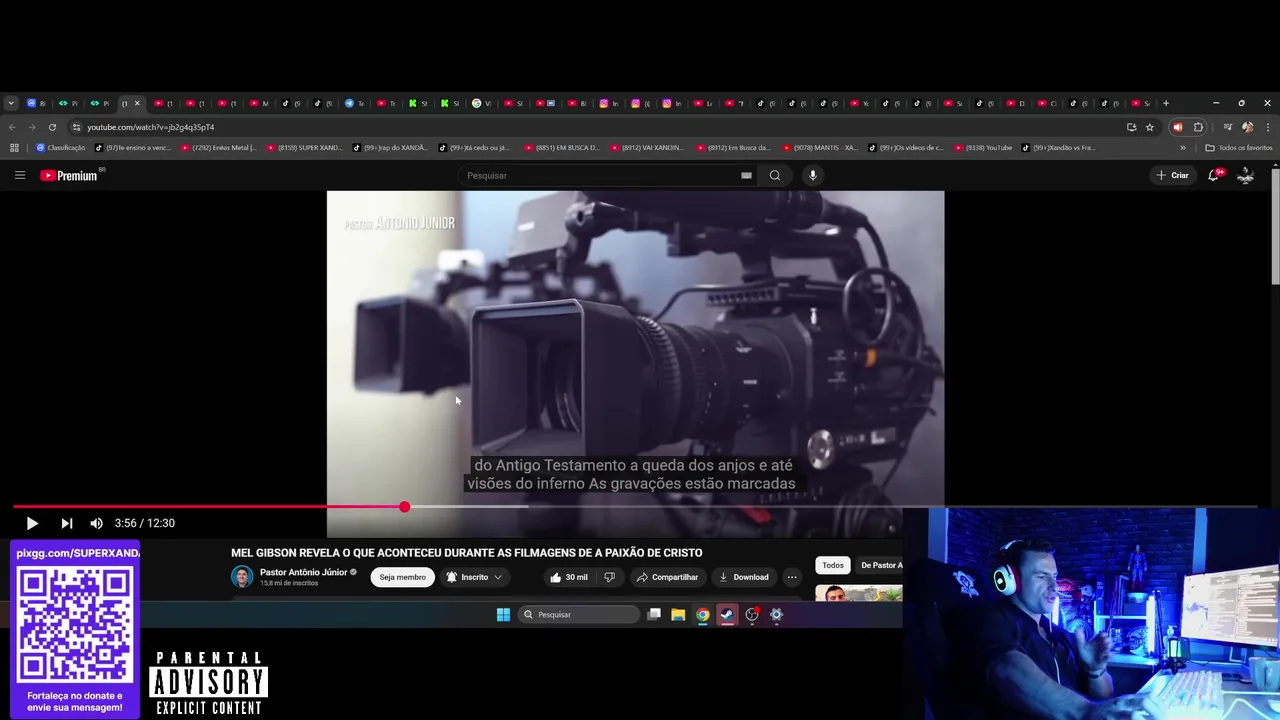Open (7292) Enéas Metal bookmark
The height and width of the screenshot is (720, 1280).
click(x=218, y=148)
